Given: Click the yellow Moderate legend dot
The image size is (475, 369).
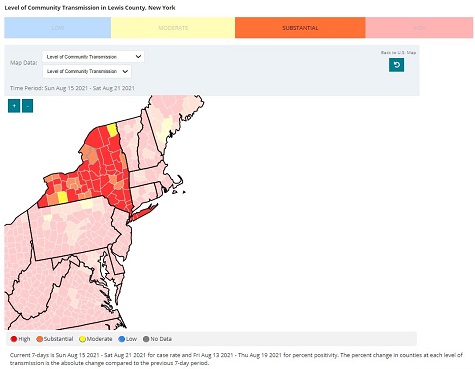Looking at the screenshot, I should [x=82, y=339].
